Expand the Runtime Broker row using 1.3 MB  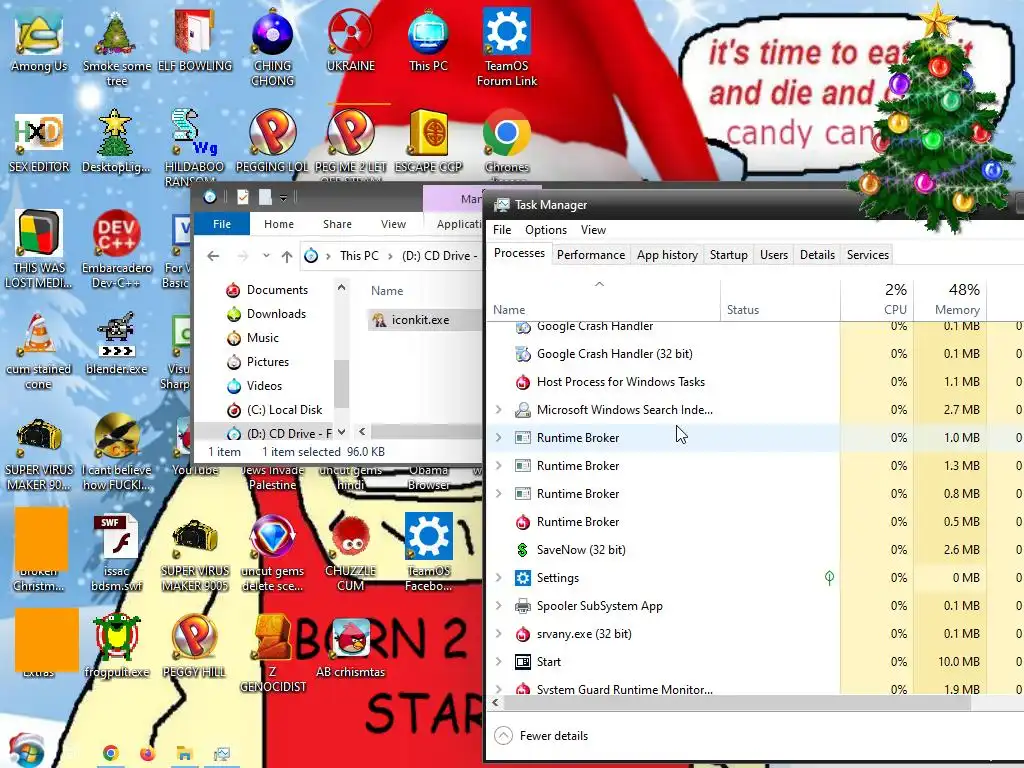pyautogui.click(x=499, y=466)
